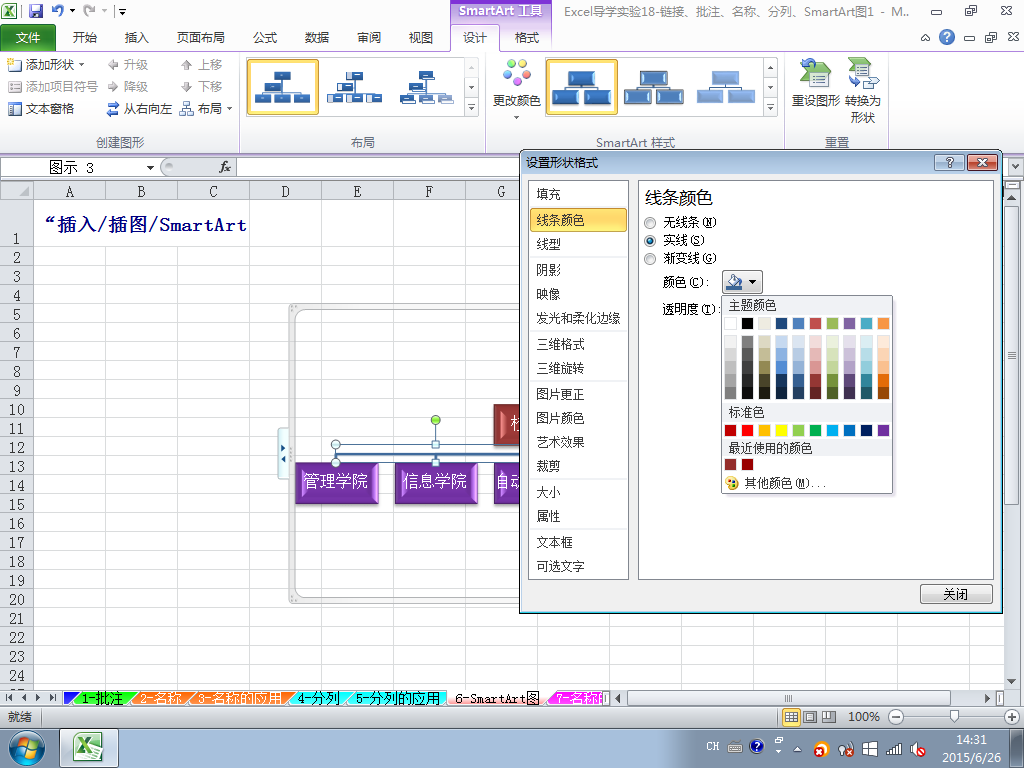The width and height of the screenshot is (1024, 768).
Task: Pick standard red color swatch
Action: point(747,430)
